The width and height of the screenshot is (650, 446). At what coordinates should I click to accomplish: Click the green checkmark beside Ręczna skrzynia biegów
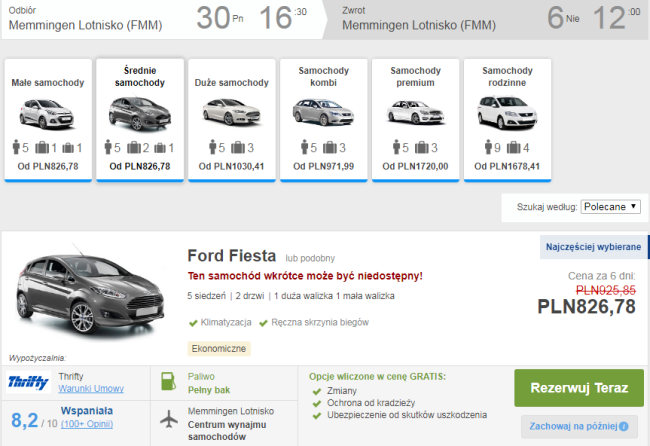[x=263, y=323]
